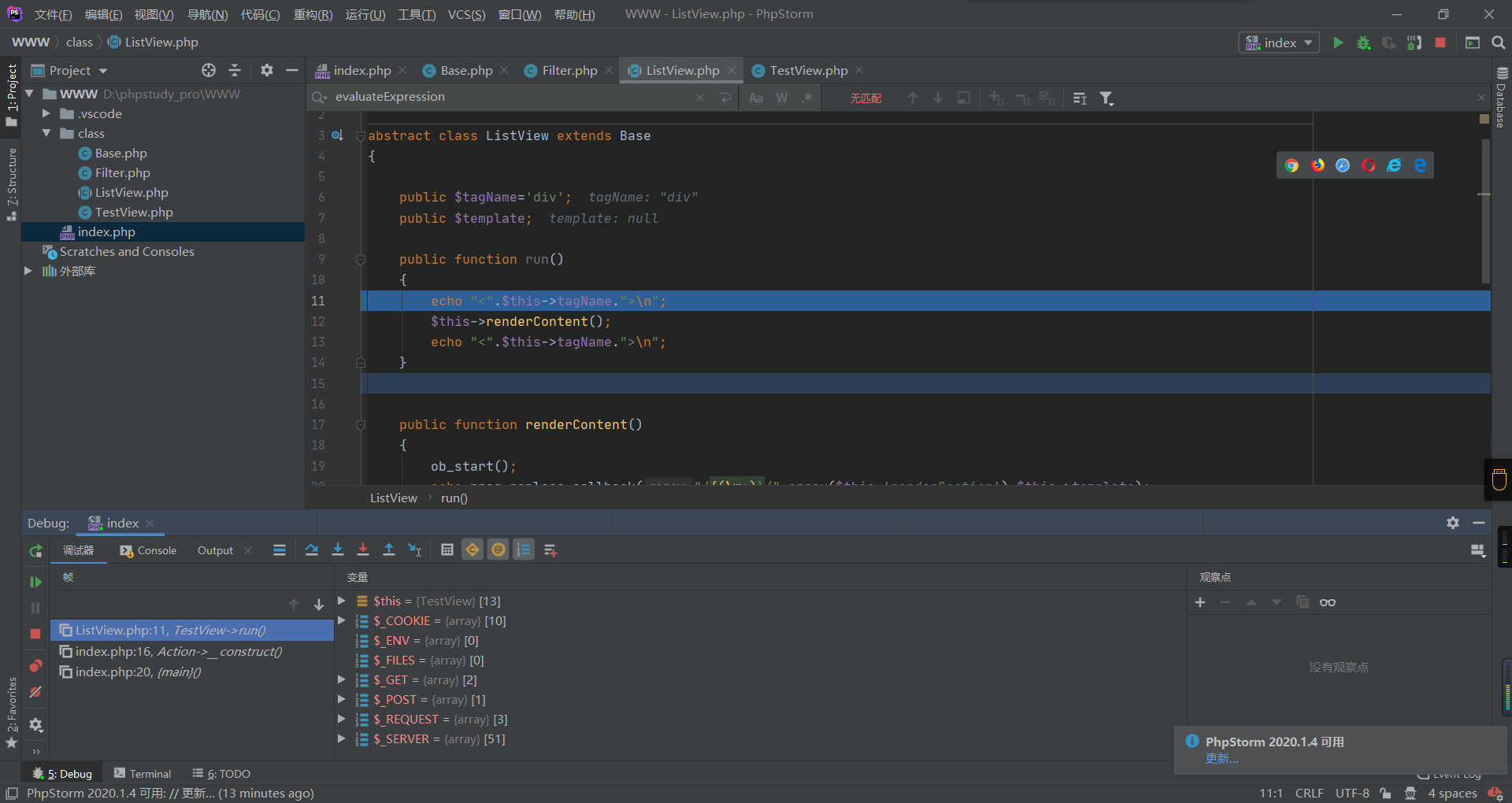Open 6: TODO tool window button
Viewport: 1512px width, 803px height.
pos(221,774)
